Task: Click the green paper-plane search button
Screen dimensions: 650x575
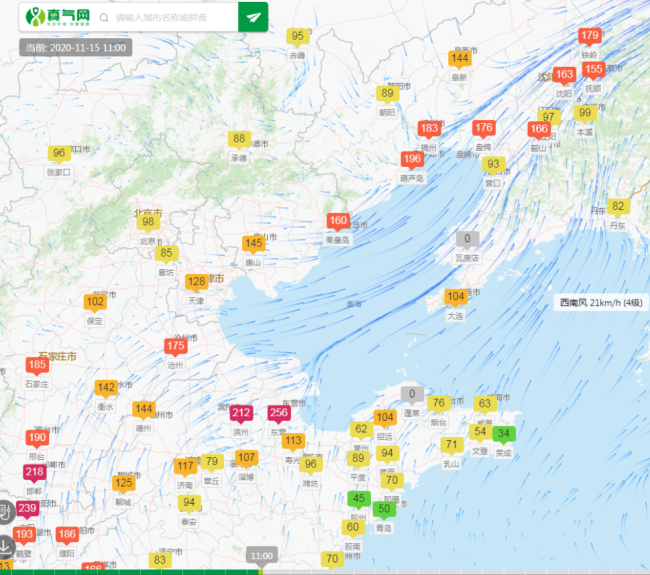Action: pyautogui.click(x=253, y=18)
